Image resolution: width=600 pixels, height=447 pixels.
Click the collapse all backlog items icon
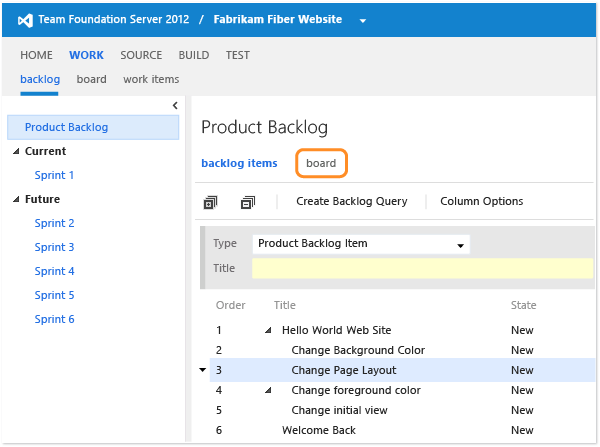(x=248, y=202)
